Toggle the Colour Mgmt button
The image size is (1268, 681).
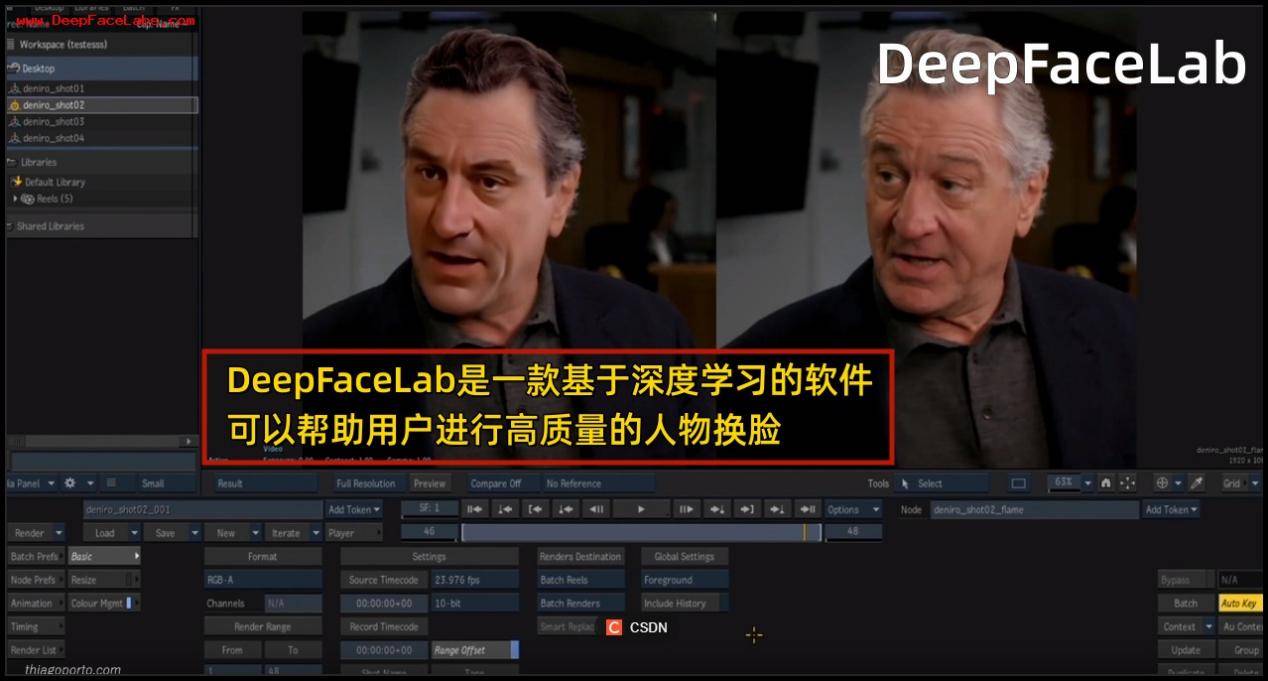104,603
